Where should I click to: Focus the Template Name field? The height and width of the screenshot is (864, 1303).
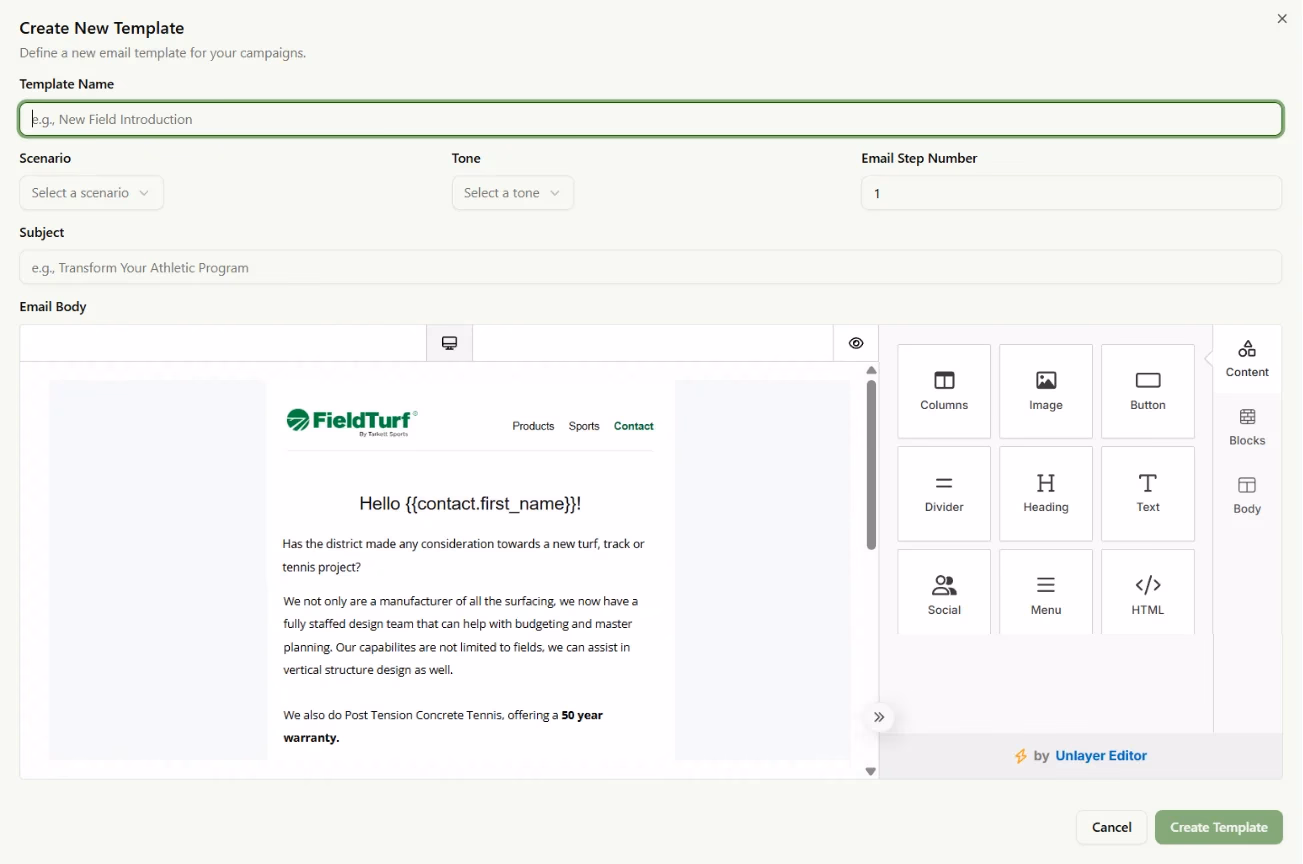click(651, 119)
